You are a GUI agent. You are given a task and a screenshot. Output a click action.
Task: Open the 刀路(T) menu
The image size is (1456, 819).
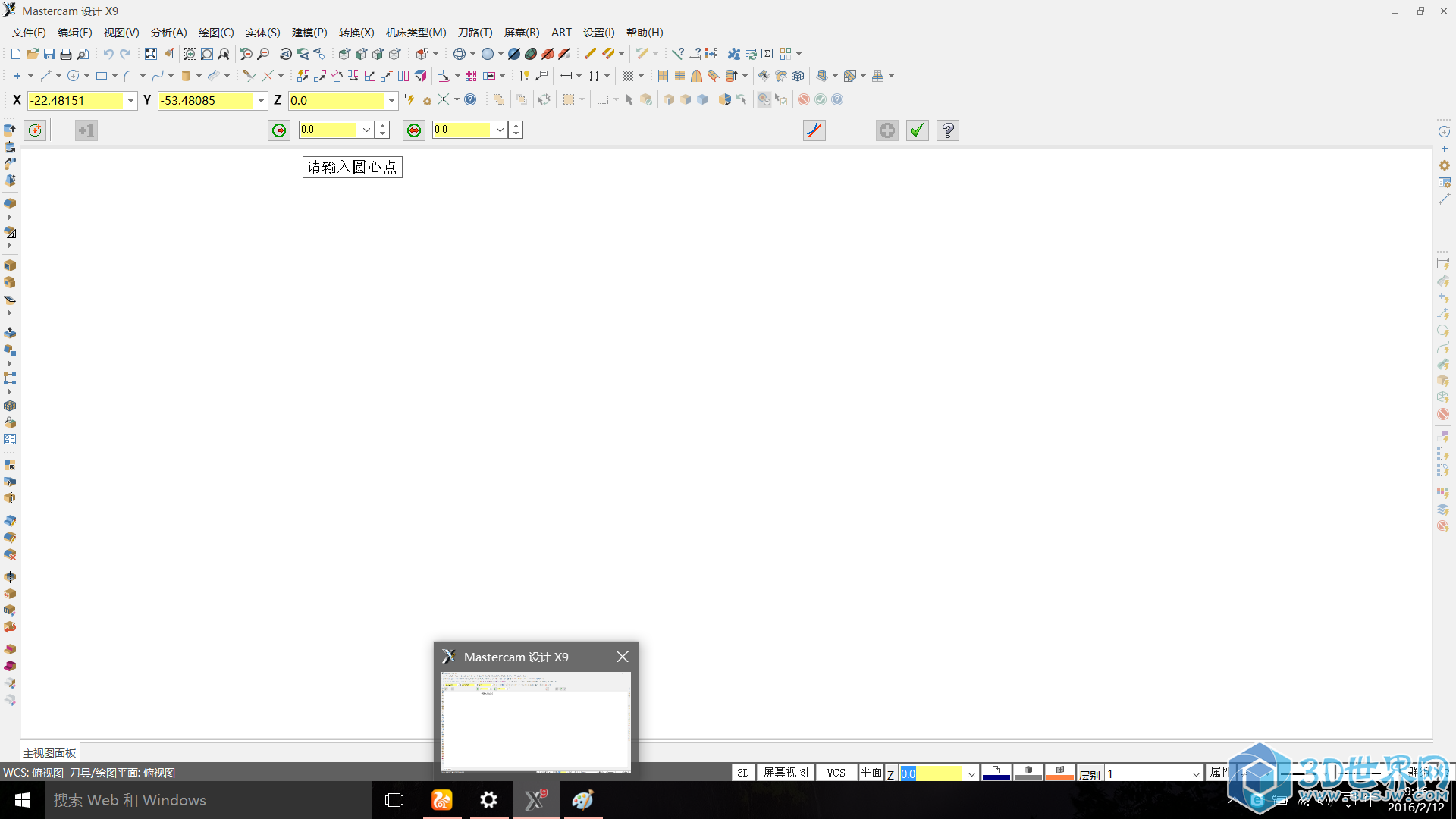pyautogui.click(x=475, y=33)
